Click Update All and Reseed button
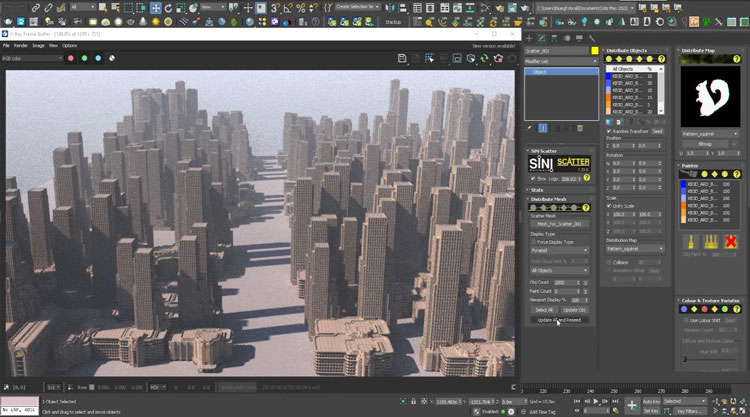Screen dimensions: 750x417 pos(559,320)
